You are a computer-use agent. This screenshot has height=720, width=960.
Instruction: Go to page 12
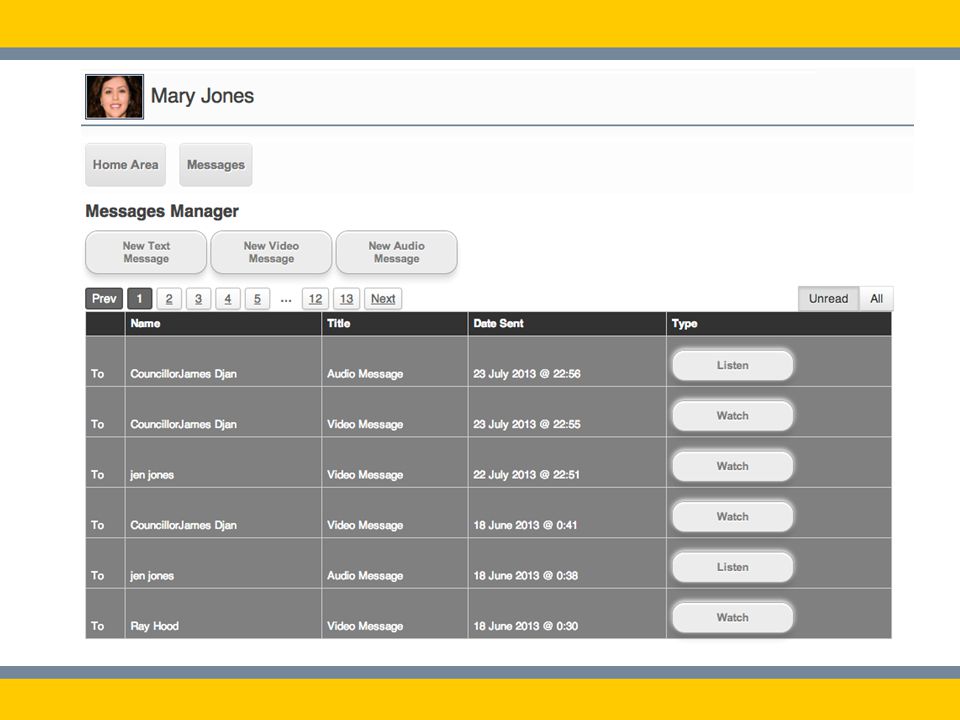[315, 299]
